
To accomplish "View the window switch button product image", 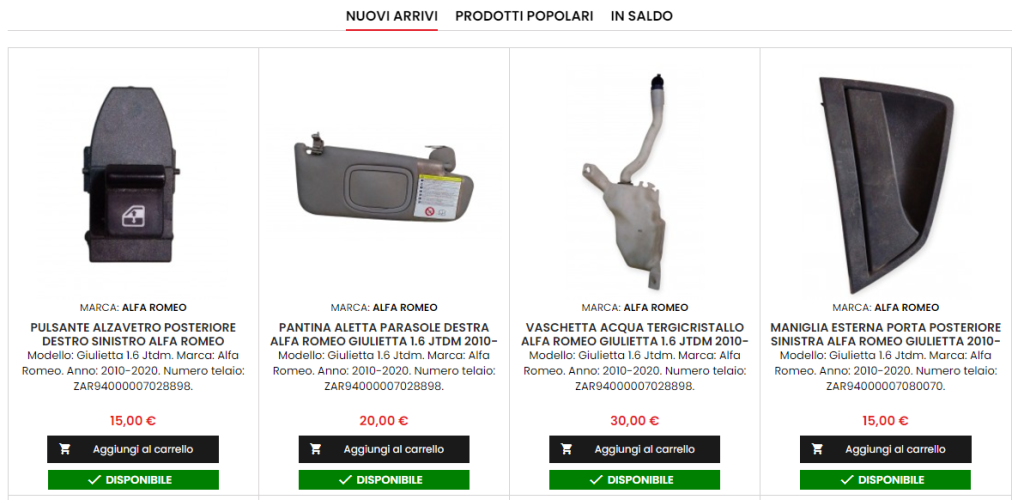I will point(133,175).
